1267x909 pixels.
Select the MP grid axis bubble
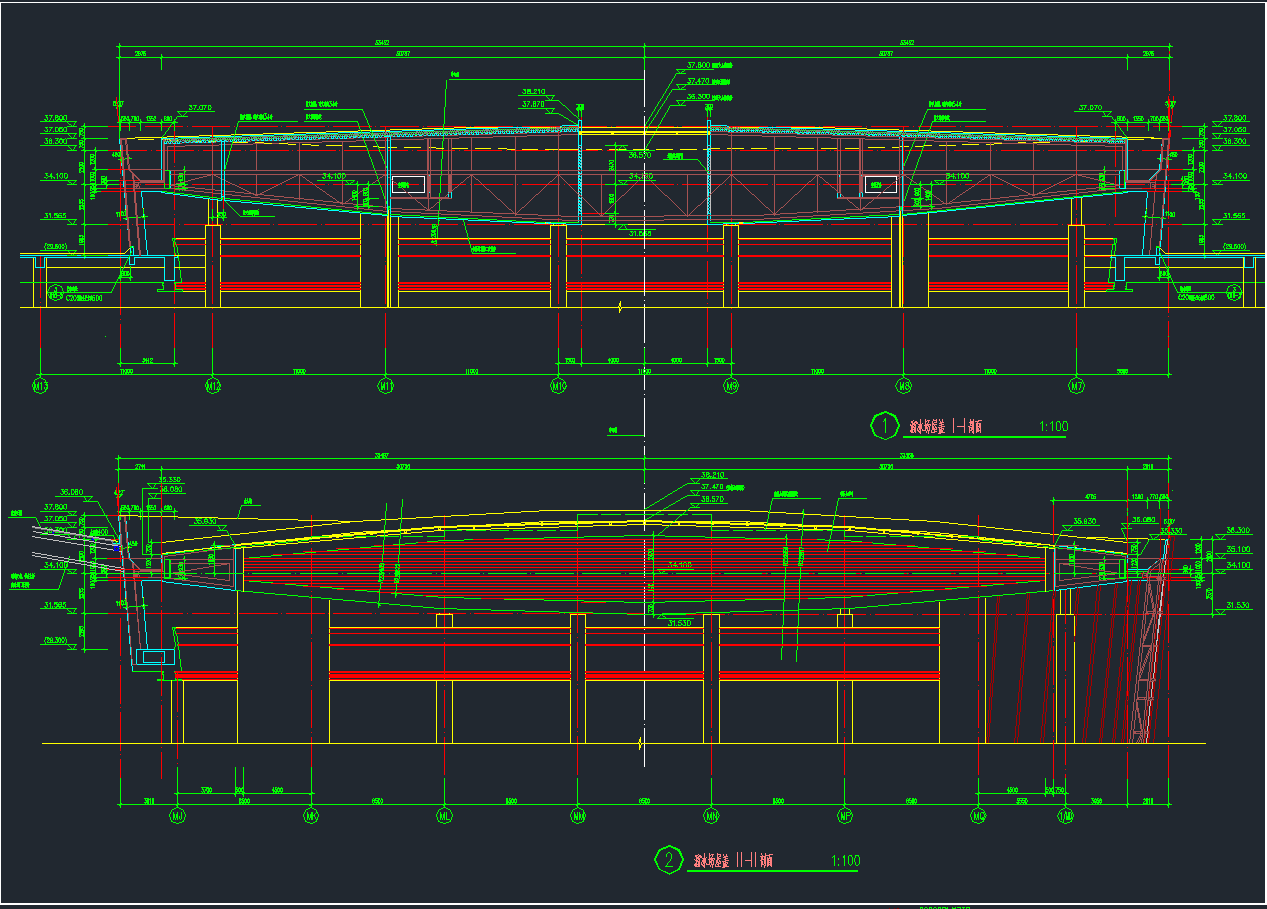click(x=845, y=816)
